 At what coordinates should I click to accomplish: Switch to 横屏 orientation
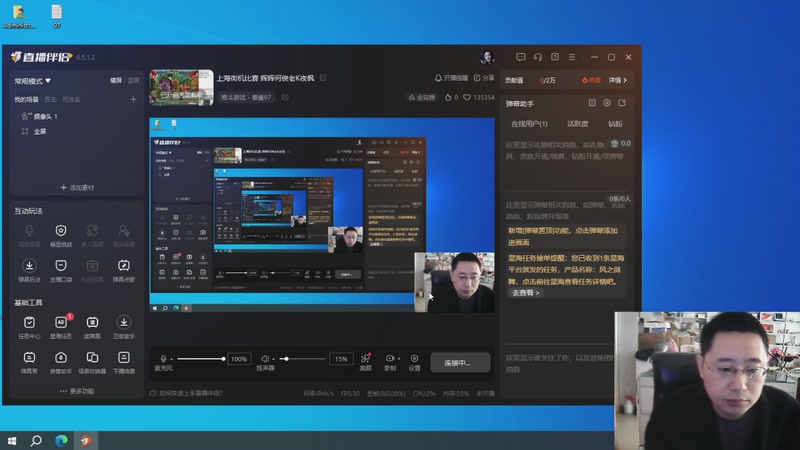(x=116, y=81)
